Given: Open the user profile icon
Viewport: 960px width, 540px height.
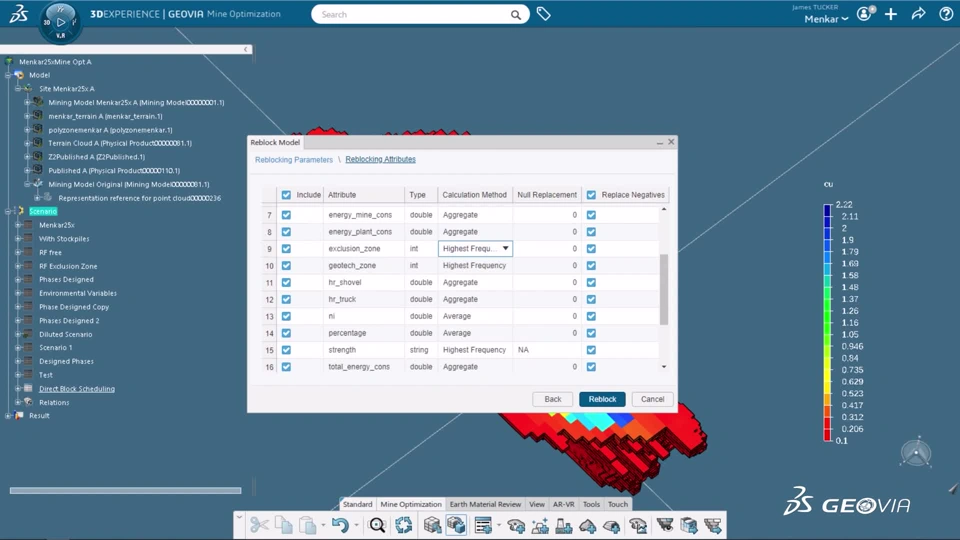Looking at the screenshot, I should (864, 14).
